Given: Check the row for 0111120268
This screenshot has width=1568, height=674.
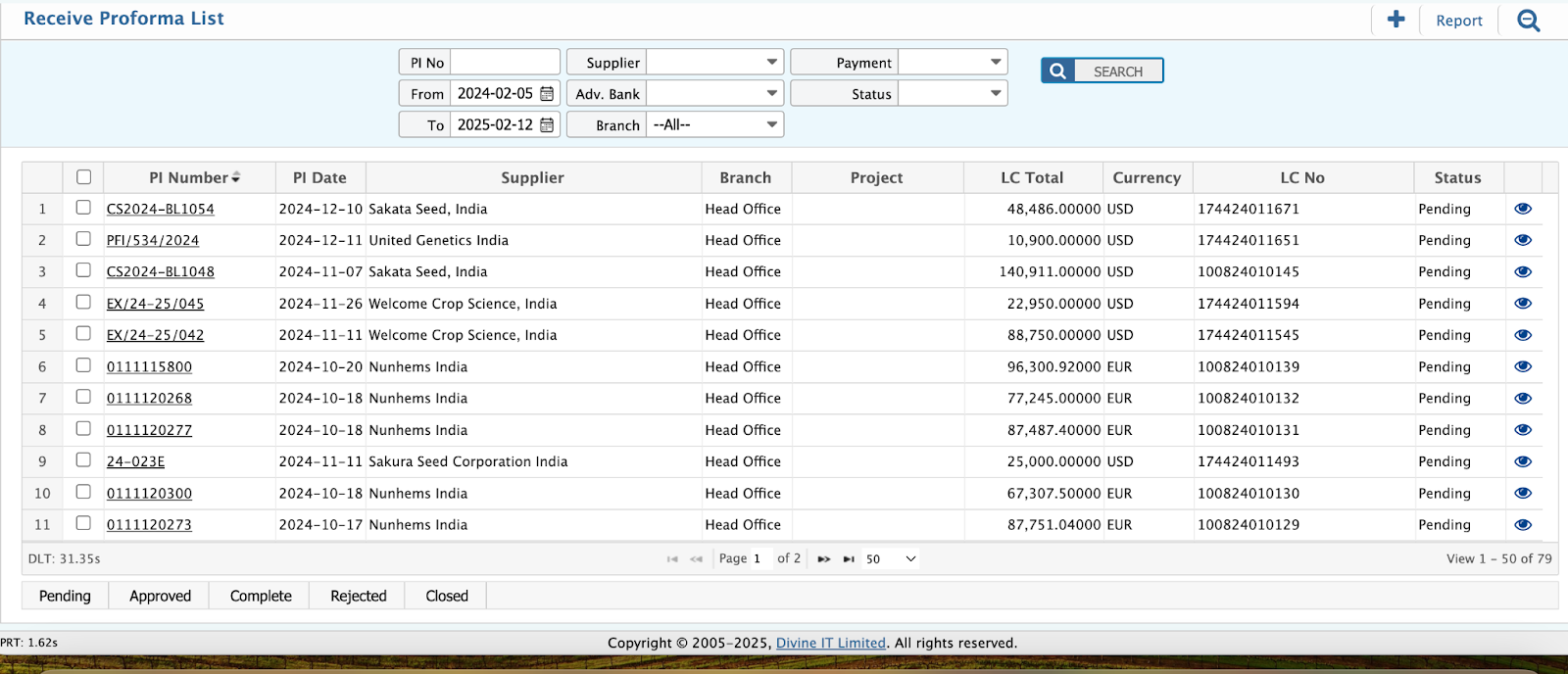Looking at the screenshot, I should point(83,397).
